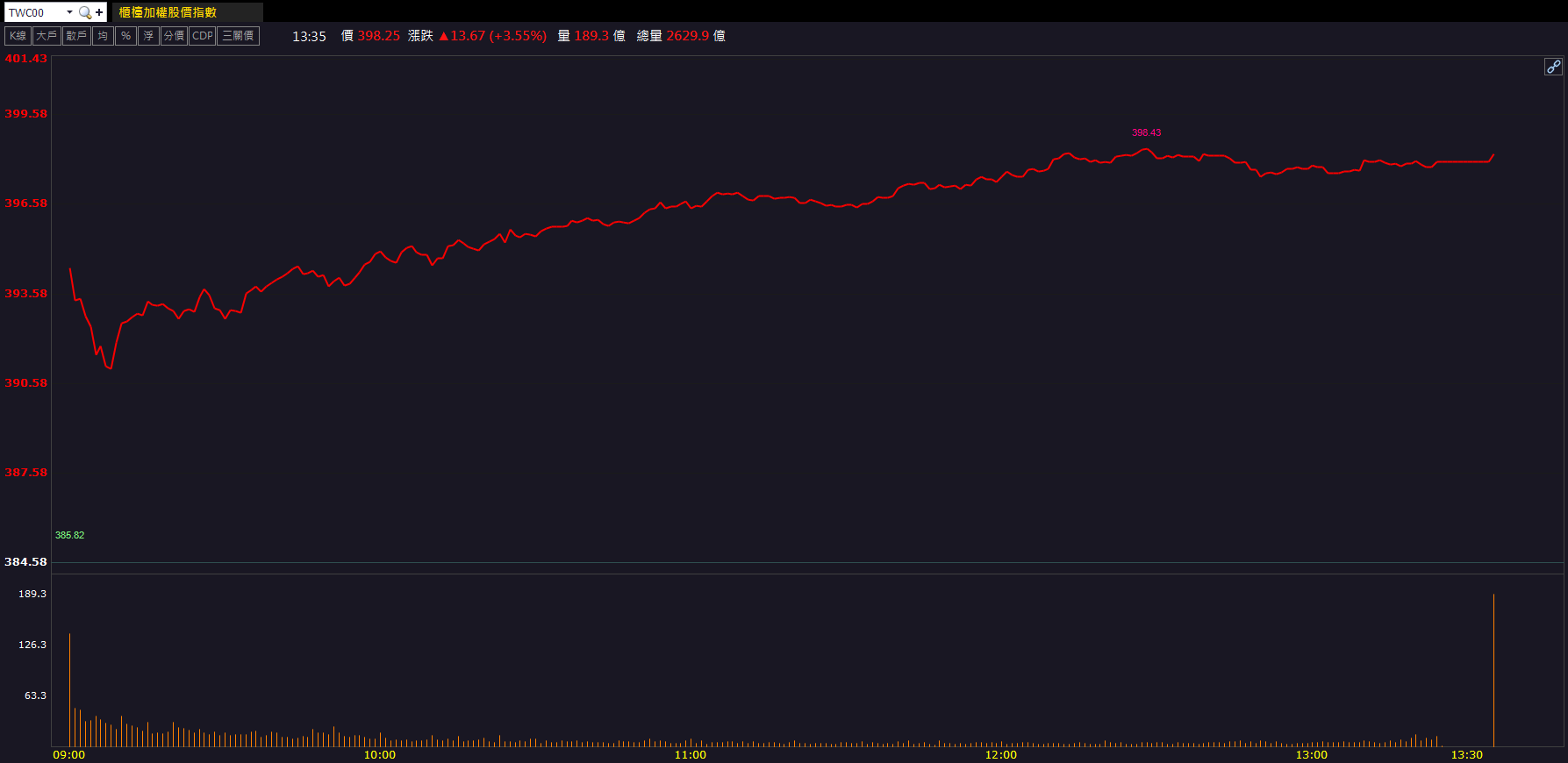This screenshot has width=1568, height=763.
Task: Click the 63.3 volume axis label
Action: point(35,695)
